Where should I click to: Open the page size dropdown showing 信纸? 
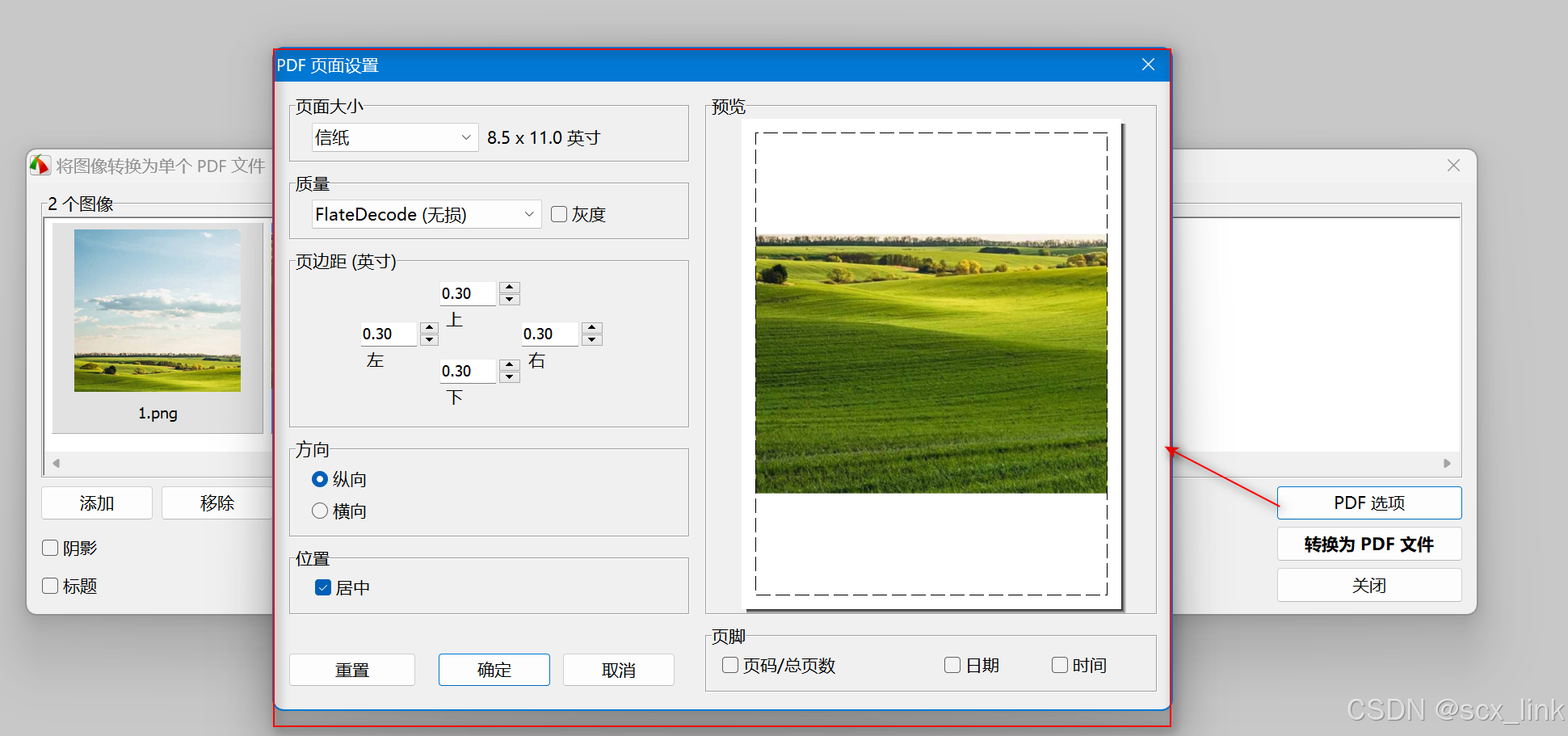click(x=394, y=137)
